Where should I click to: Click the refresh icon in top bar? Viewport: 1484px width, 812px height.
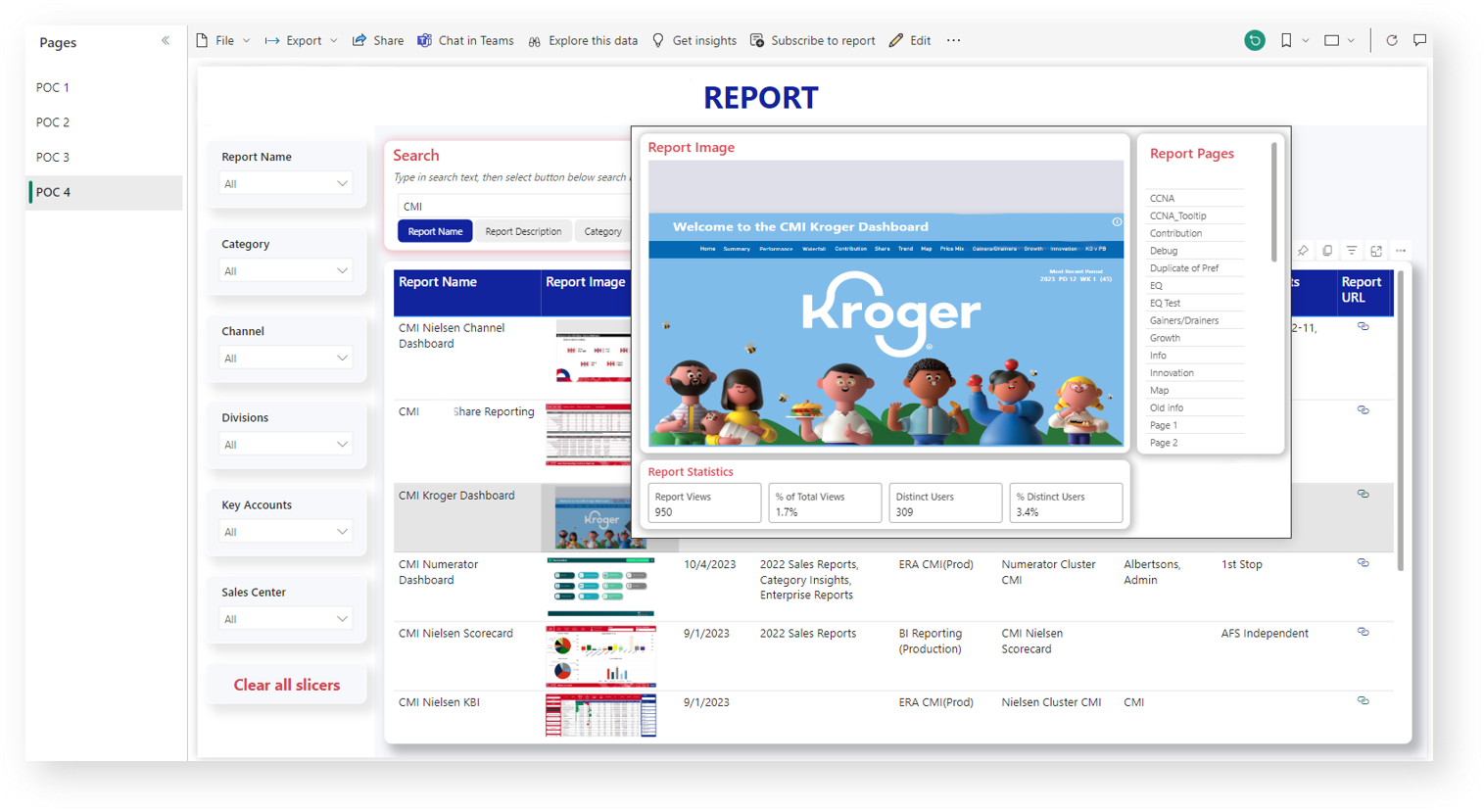click(x=1391, y=40)
